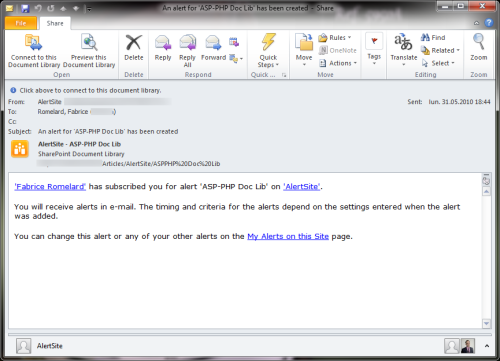Click Find in the Editing group
This screenshot has width=500, height=361.
(x=433, y=38)
